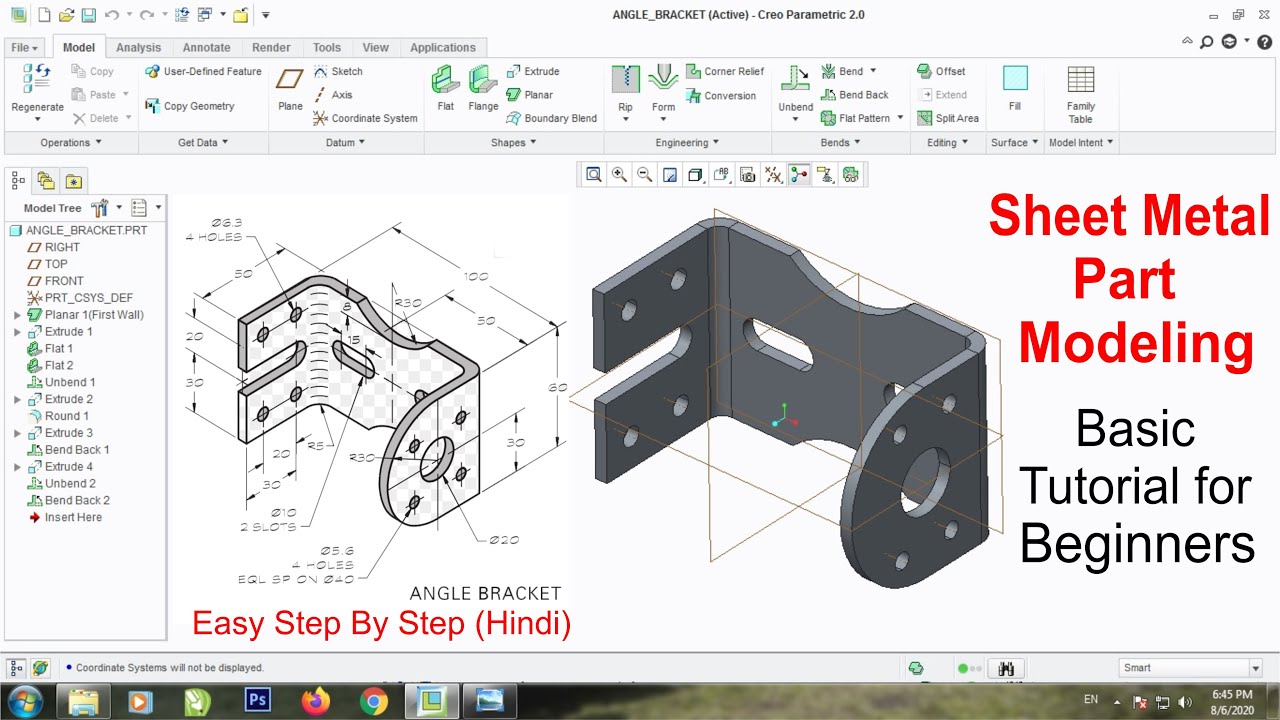
Task: Select the Flat wall tool
Action: (445, 90)
